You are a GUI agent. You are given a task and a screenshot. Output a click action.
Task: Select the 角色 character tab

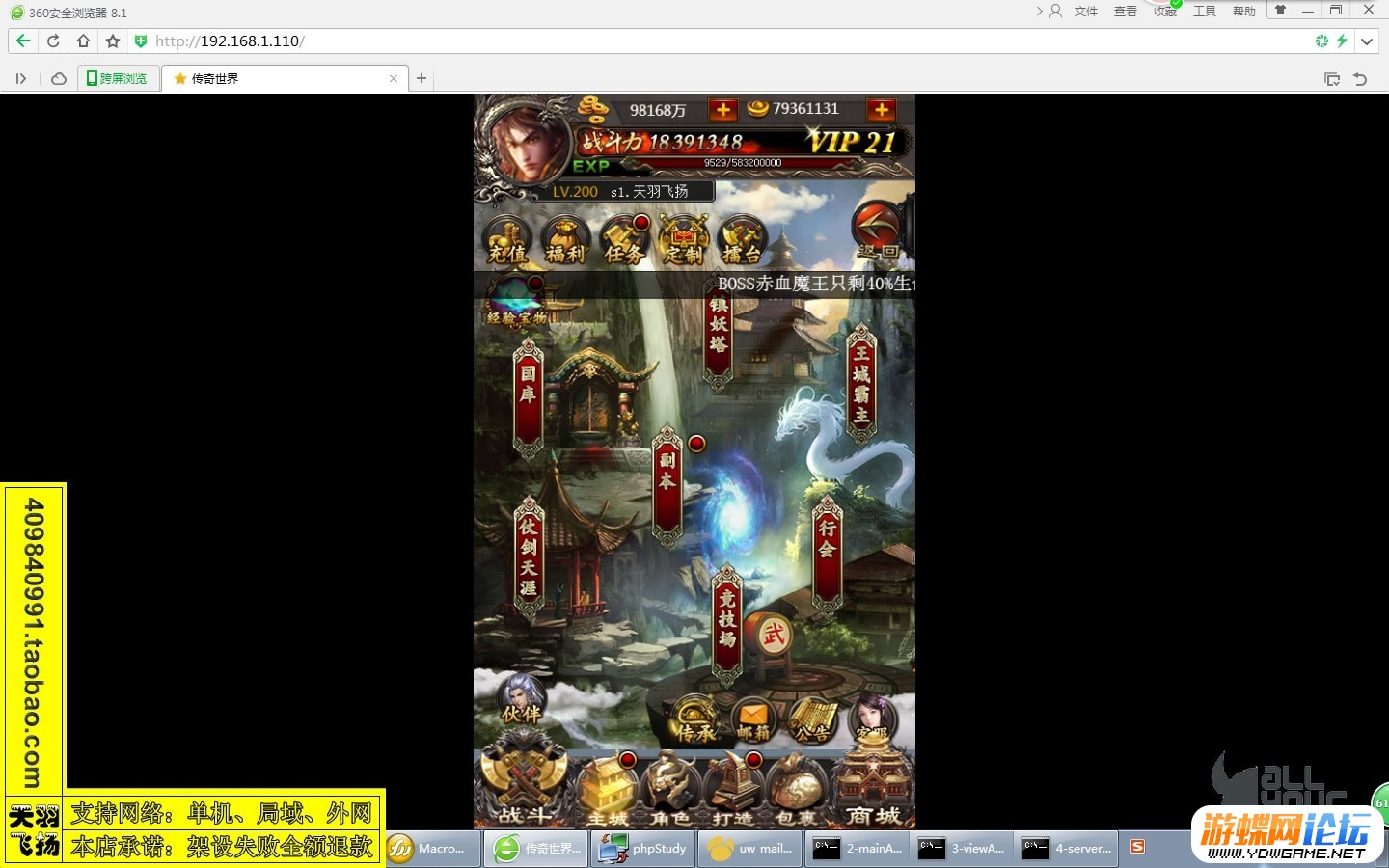[670, 792]
